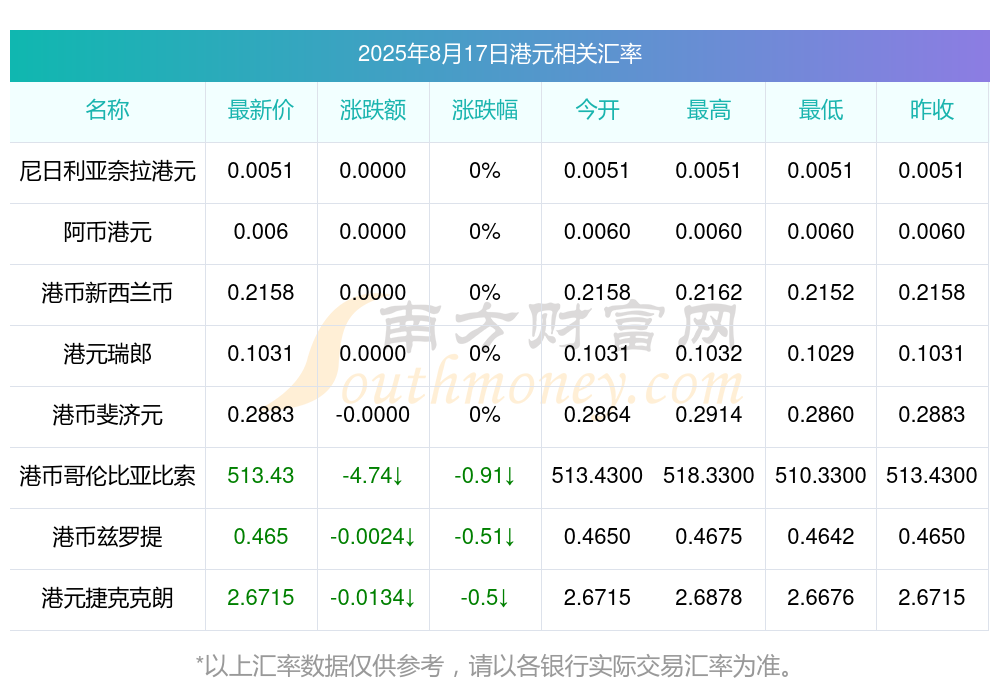Select the high value 0.2162
The width and height of the screenshot is (1000, 698).
[709, 293]
